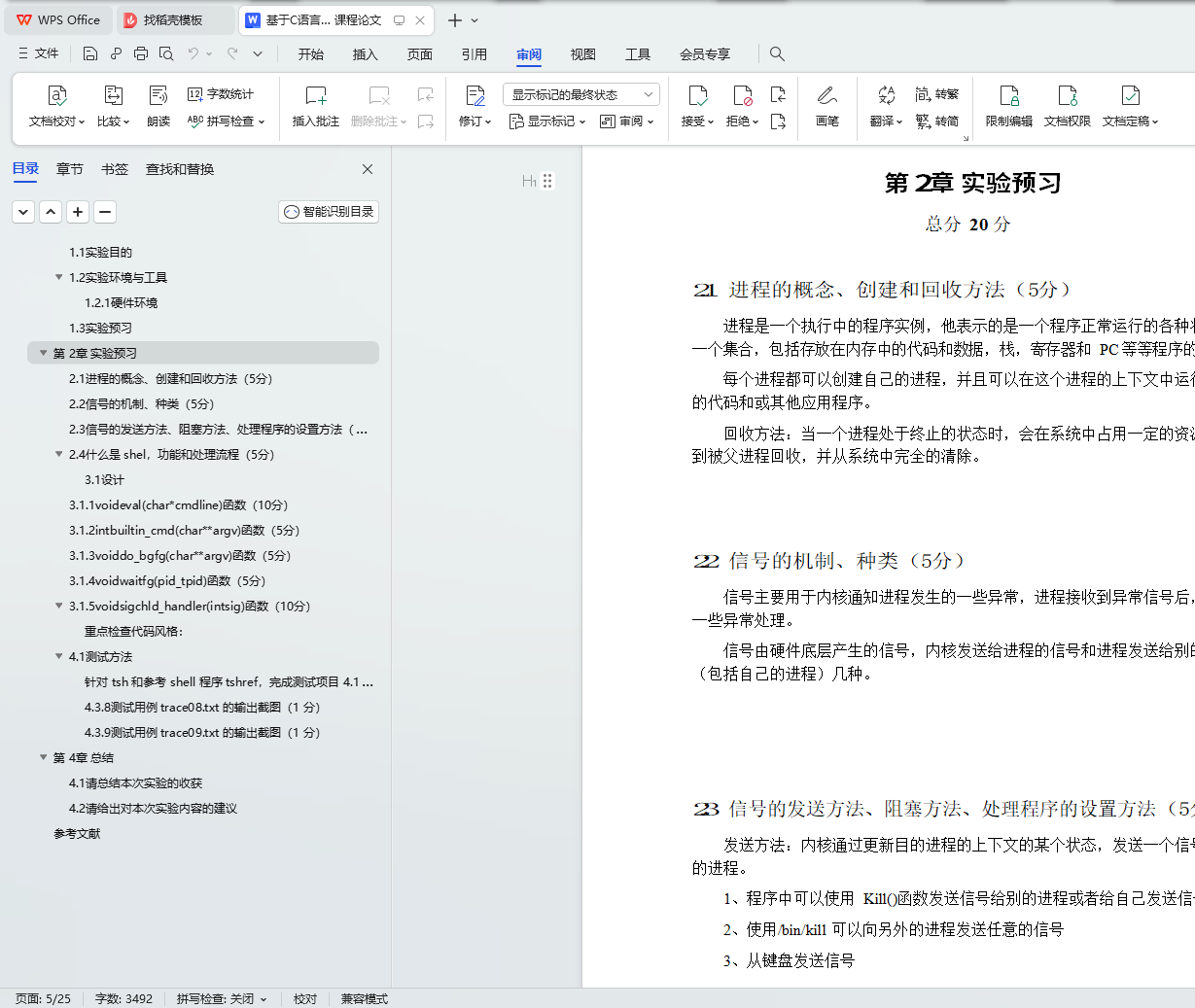
Task: Switch to the 书签 pane tab
Action: tap(115, 169)
